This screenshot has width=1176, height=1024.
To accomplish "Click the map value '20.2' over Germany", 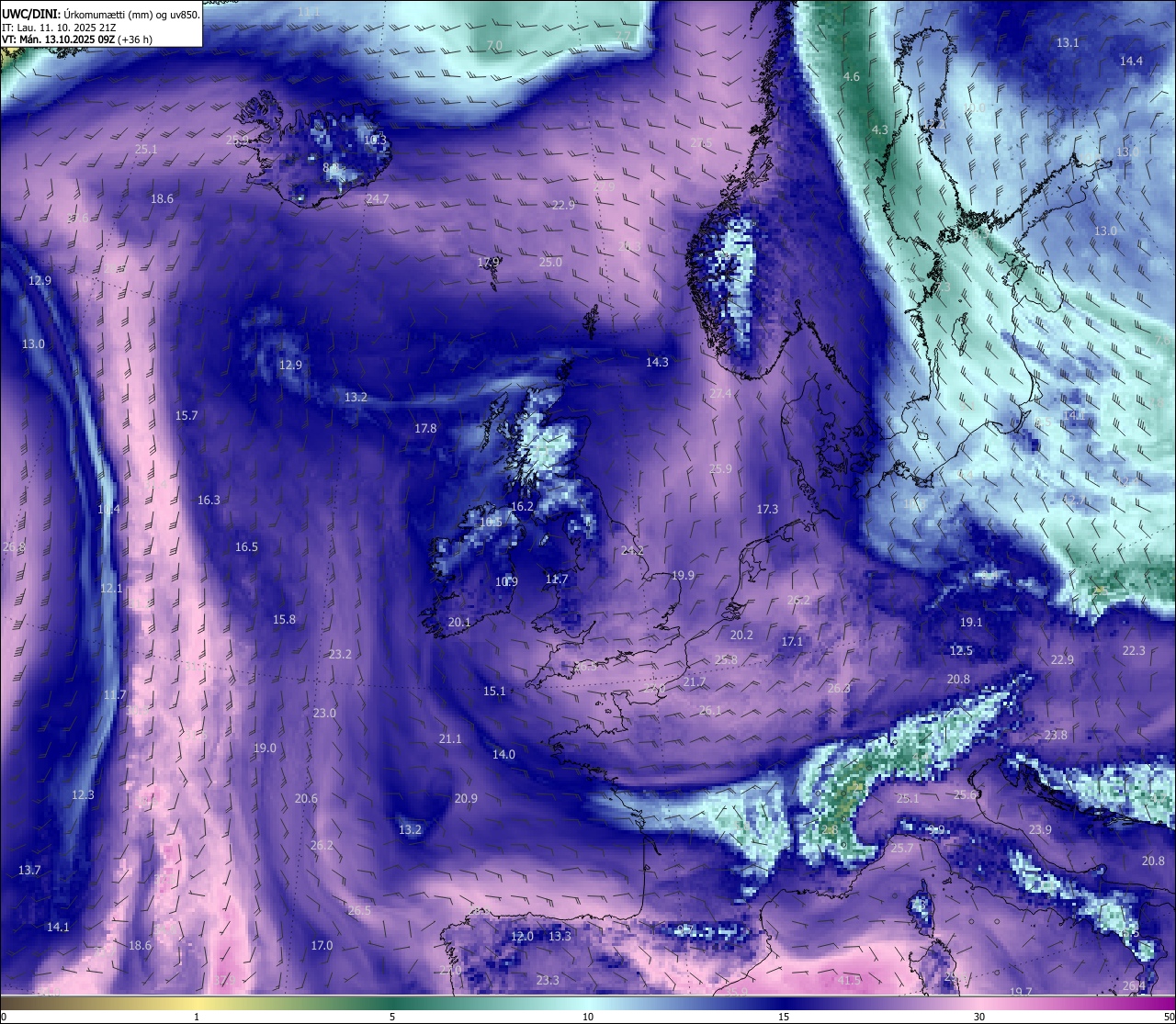I will 741,635.
